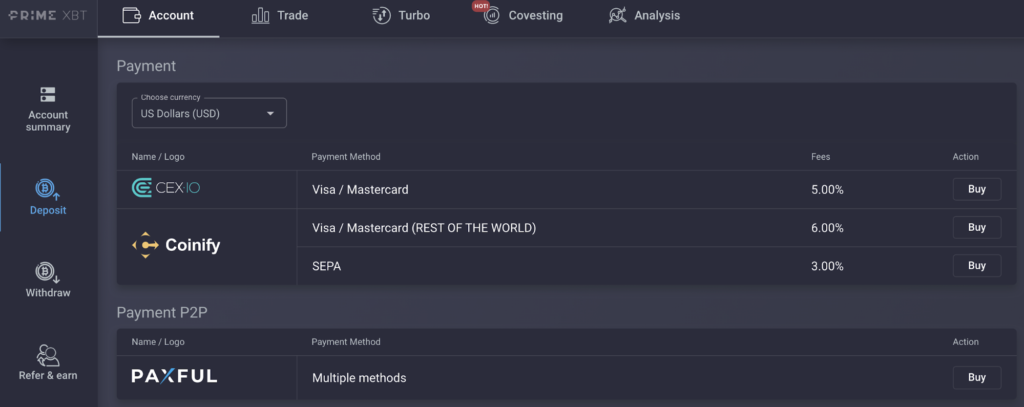Buy using Coinify SEPA method
Screen dimensions: 1024x407
[976, 266]
